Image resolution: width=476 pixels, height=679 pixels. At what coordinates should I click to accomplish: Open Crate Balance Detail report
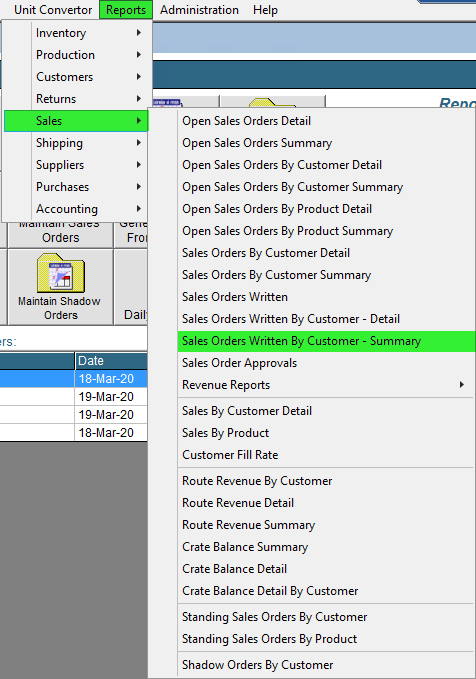[326, 569]
